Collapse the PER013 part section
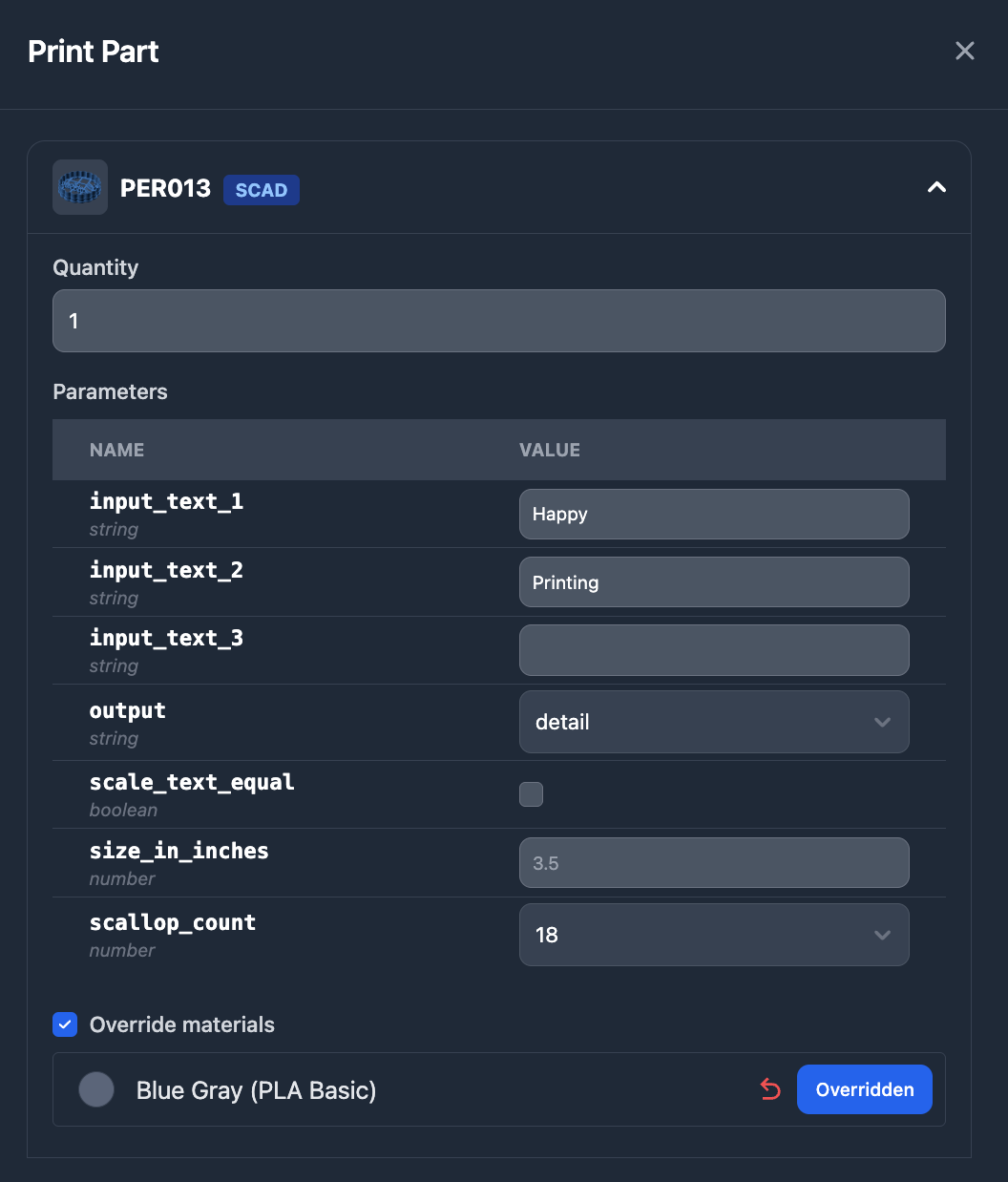 936,187
